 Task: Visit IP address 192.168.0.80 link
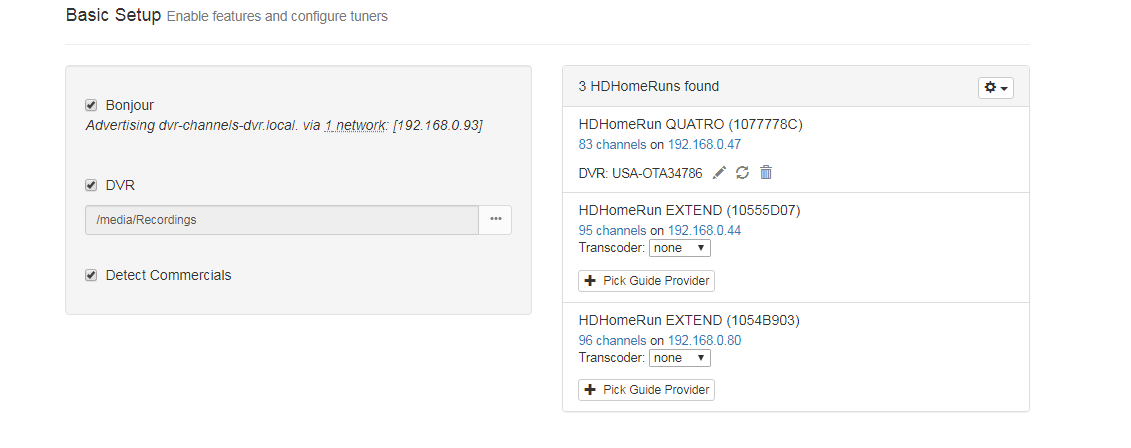[704, 341]
